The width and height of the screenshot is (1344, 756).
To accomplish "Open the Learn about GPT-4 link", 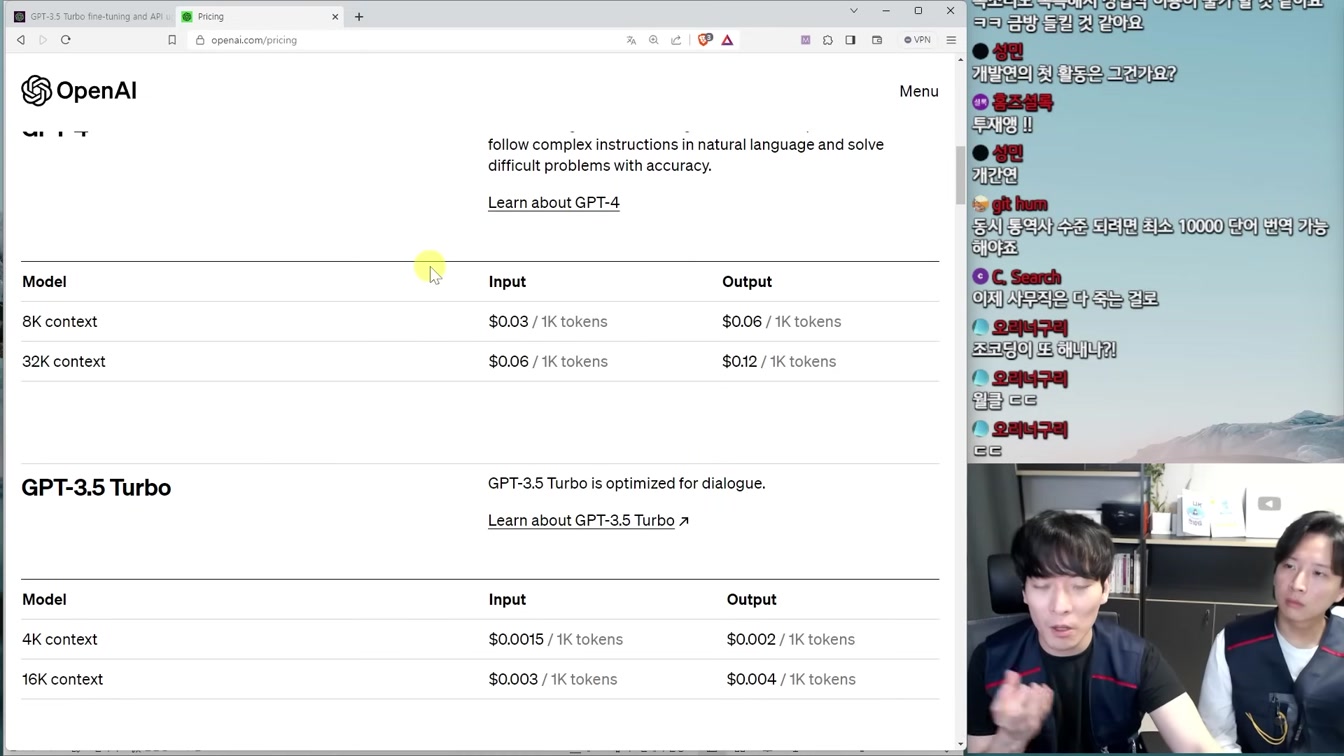I will 553,203.
